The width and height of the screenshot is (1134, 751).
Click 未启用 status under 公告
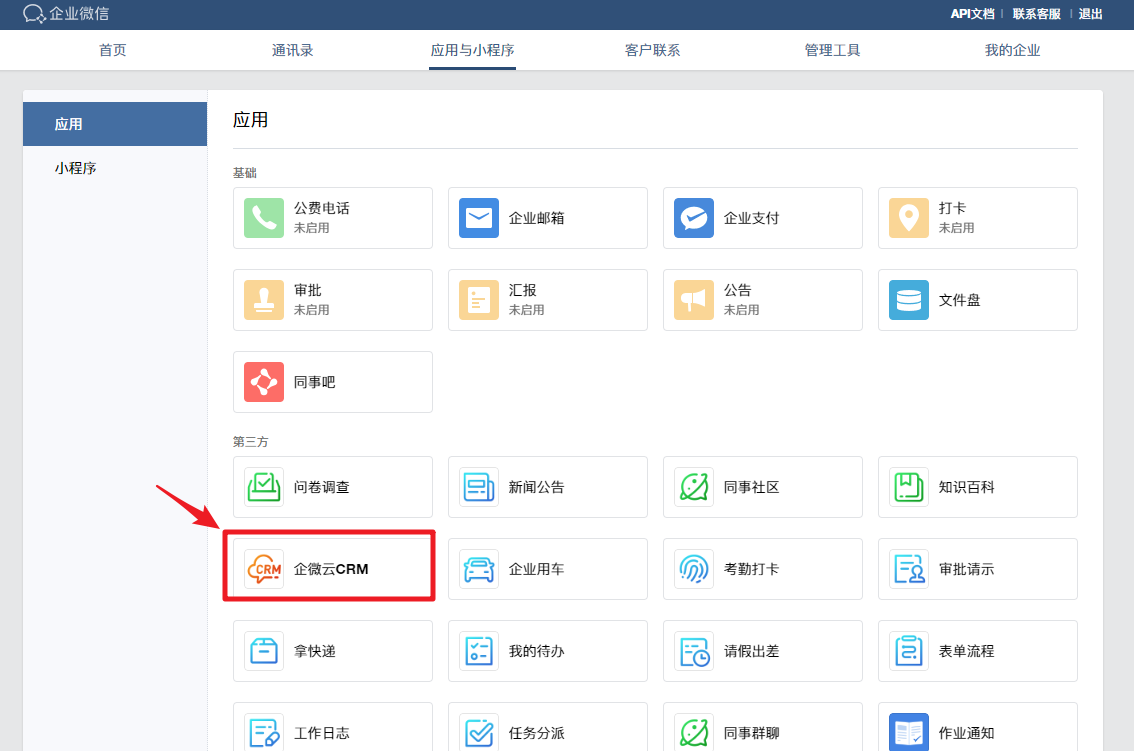742,310
